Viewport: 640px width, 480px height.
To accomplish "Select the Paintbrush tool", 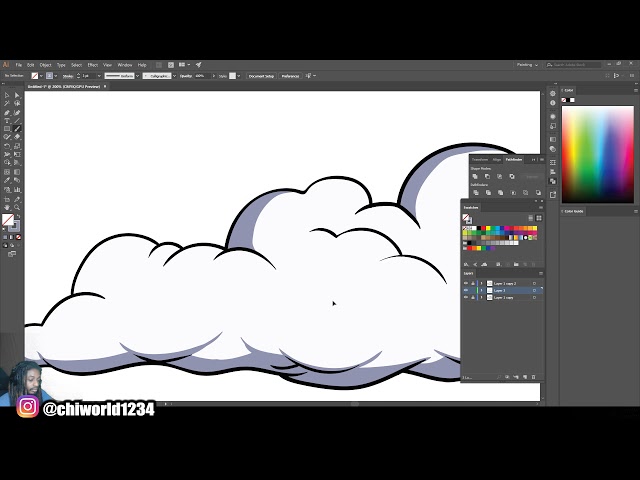I will 17,129.
